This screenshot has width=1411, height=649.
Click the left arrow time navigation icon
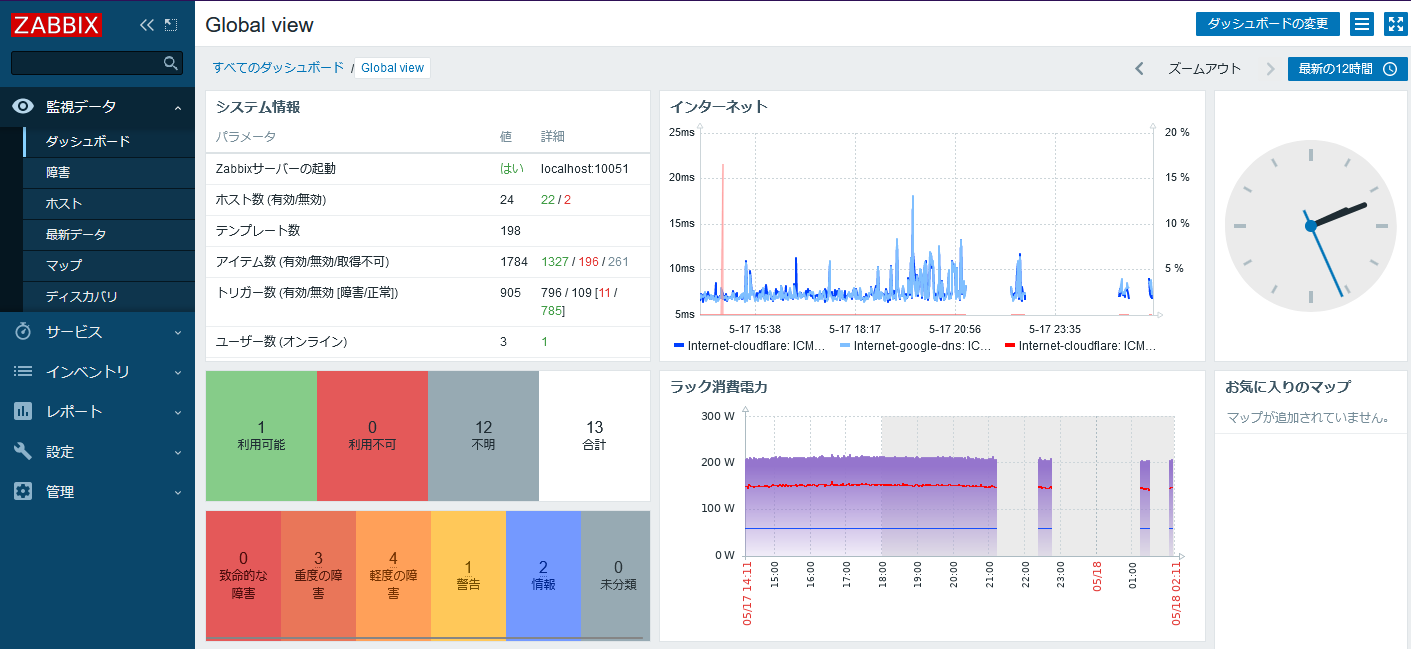point(1139,69)
